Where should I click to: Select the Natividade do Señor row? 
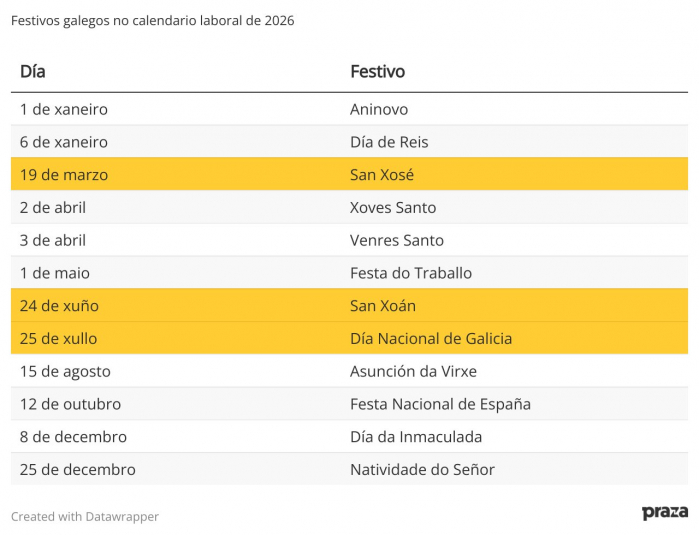click(350, 469)
